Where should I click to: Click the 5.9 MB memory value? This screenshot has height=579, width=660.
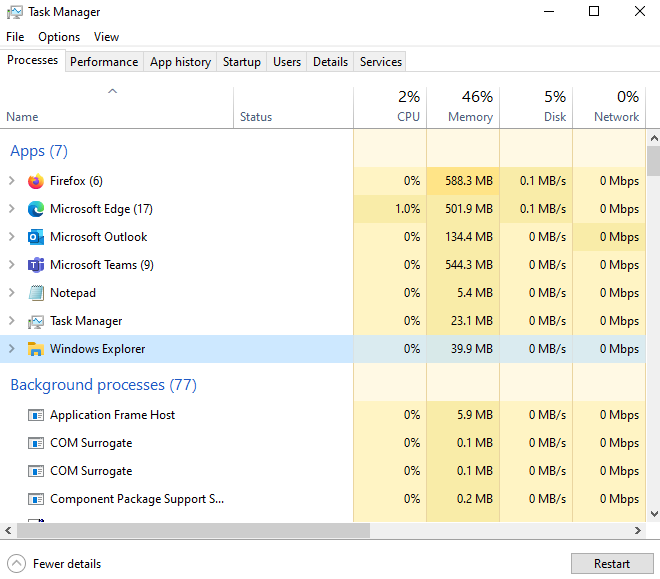tap(475, 415)
